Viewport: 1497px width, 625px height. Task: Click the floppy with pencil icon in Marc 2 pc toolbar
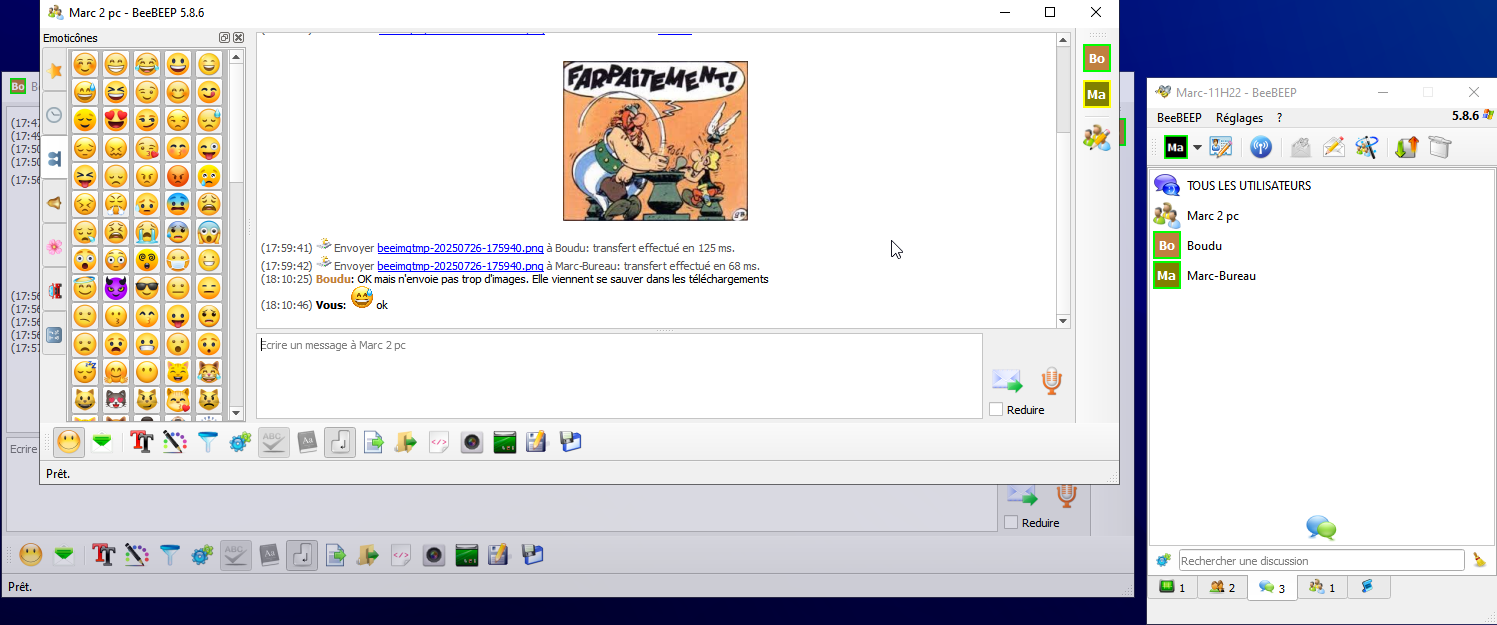[x=537, y=441]
